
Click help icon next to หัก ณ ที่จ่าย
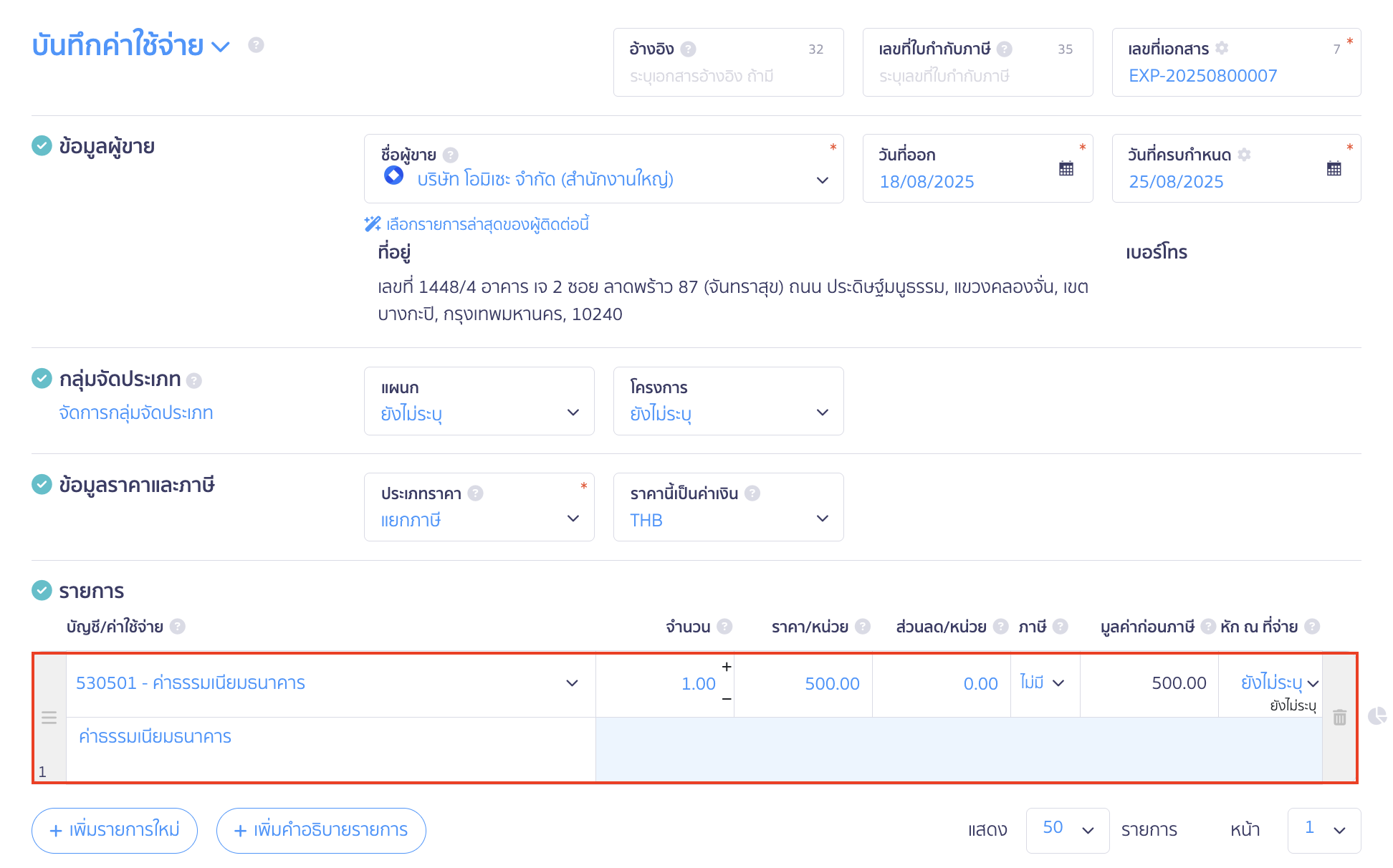click(x=1312, y=627)
